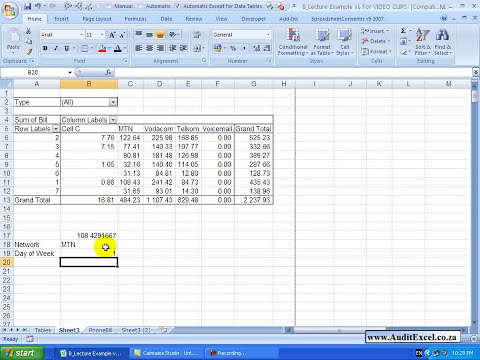Switch to the Insert ribbon tab

pos(61,19)
